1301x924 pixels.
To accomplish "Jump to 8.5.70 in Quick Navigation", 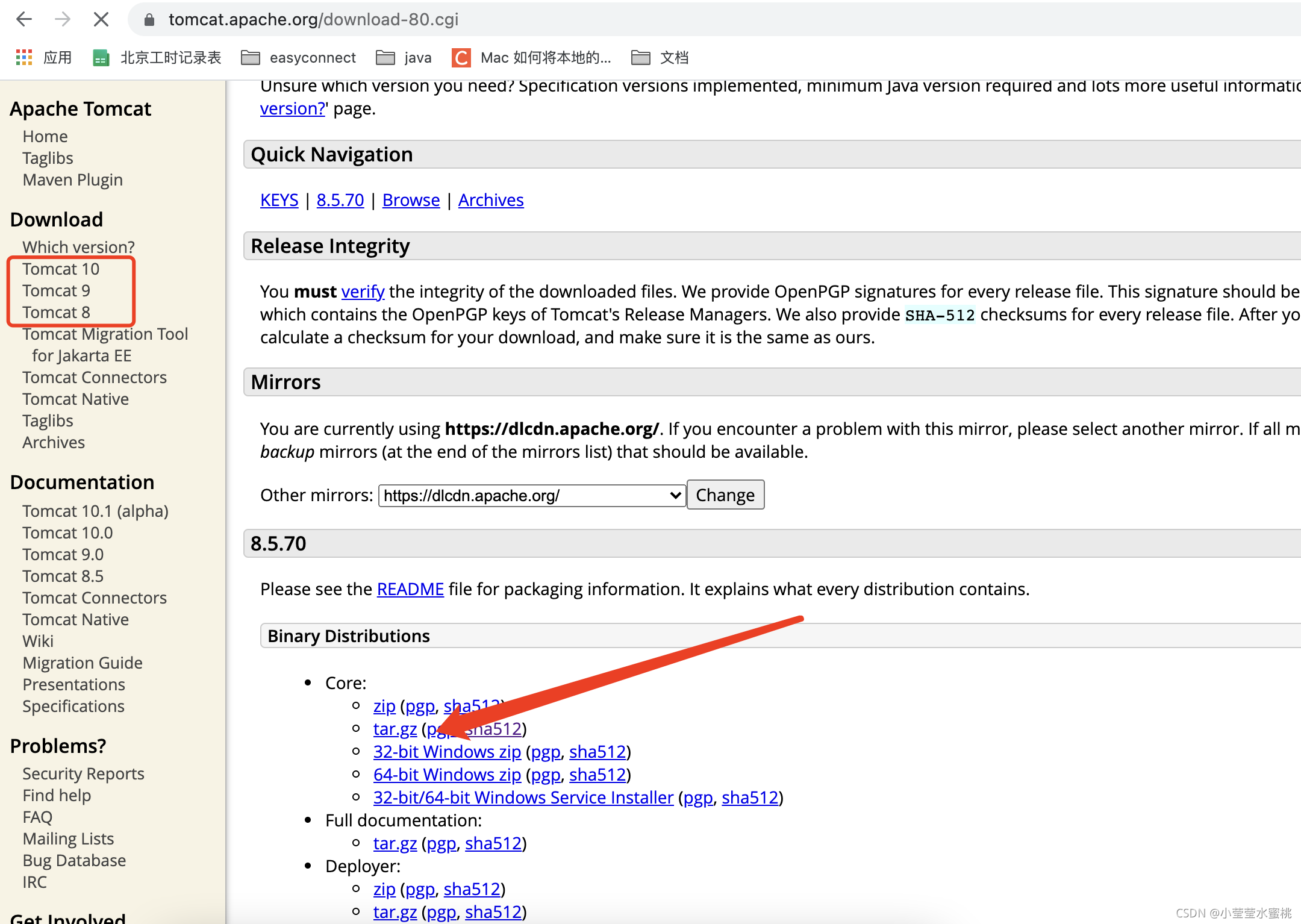I will 340,200.
